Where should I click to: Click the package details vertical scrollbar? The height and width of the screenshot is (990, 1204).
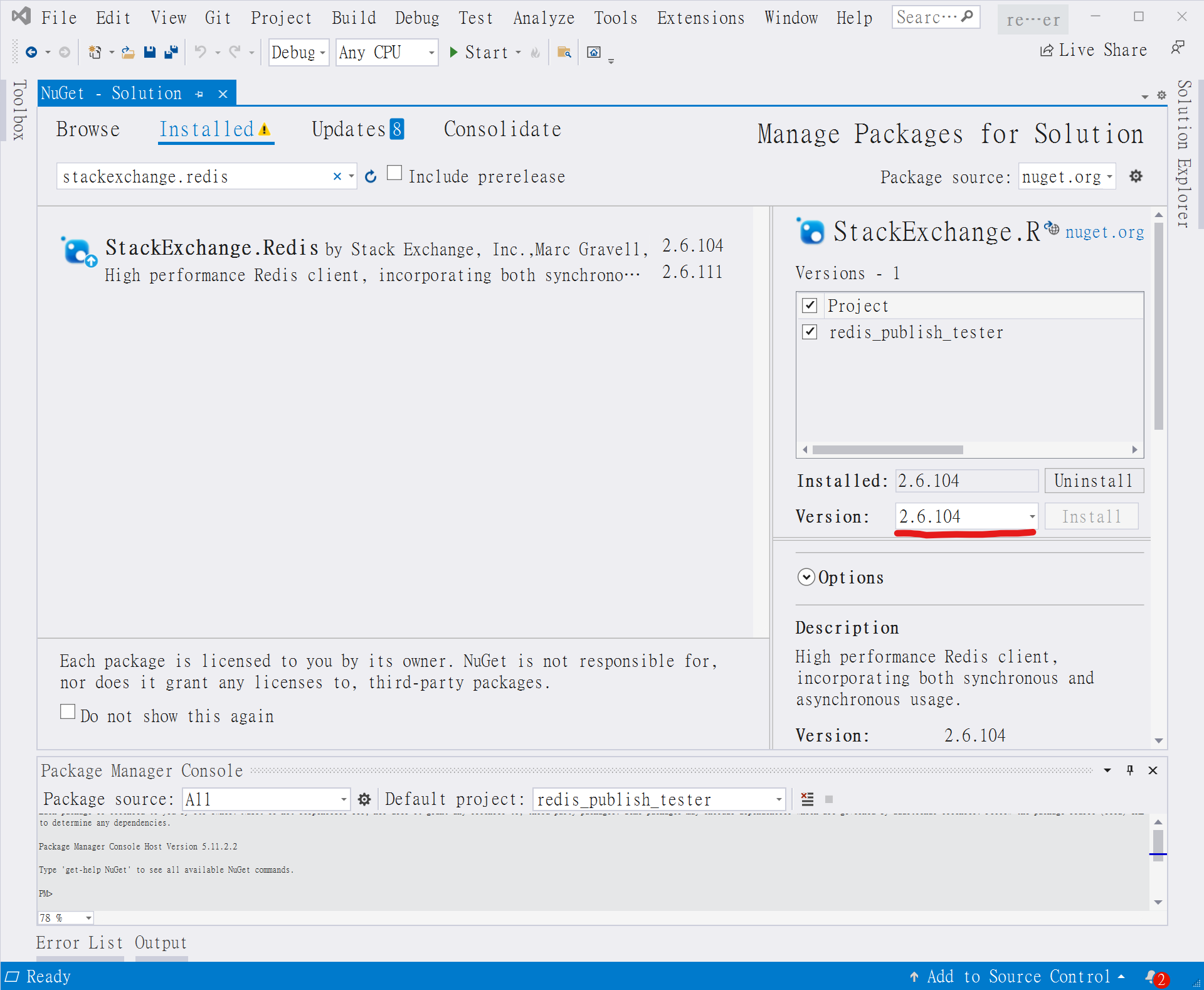(x=1158, y=326)
